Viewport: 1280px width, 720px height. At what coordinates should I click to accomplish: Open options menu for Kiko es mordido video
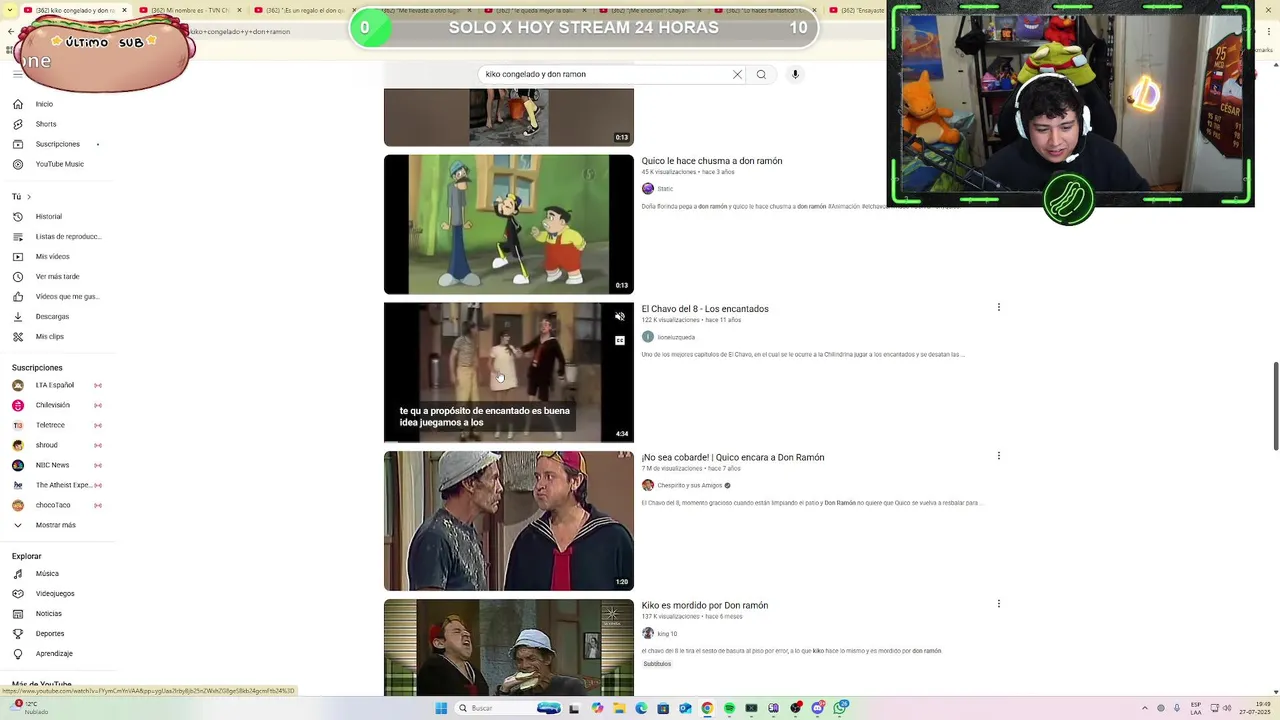click(x=998, y=603)
